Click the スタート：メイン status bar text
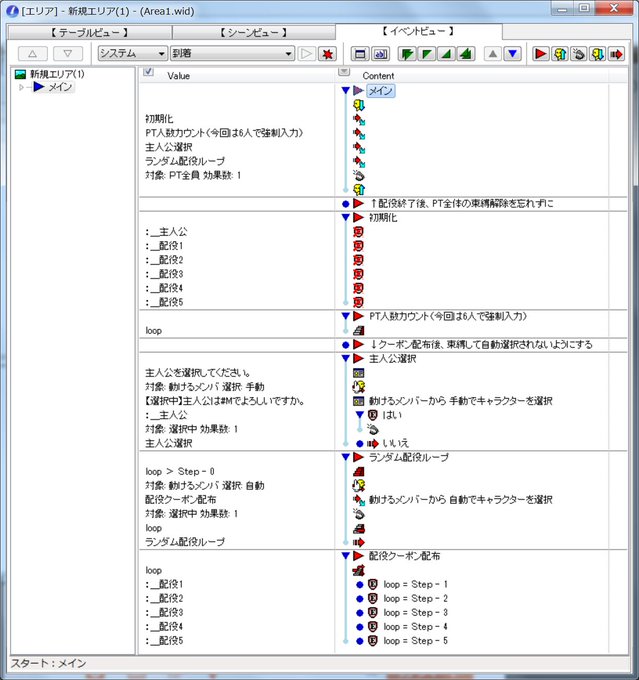Viewport: 639px width, 680px height. (48, 664)
